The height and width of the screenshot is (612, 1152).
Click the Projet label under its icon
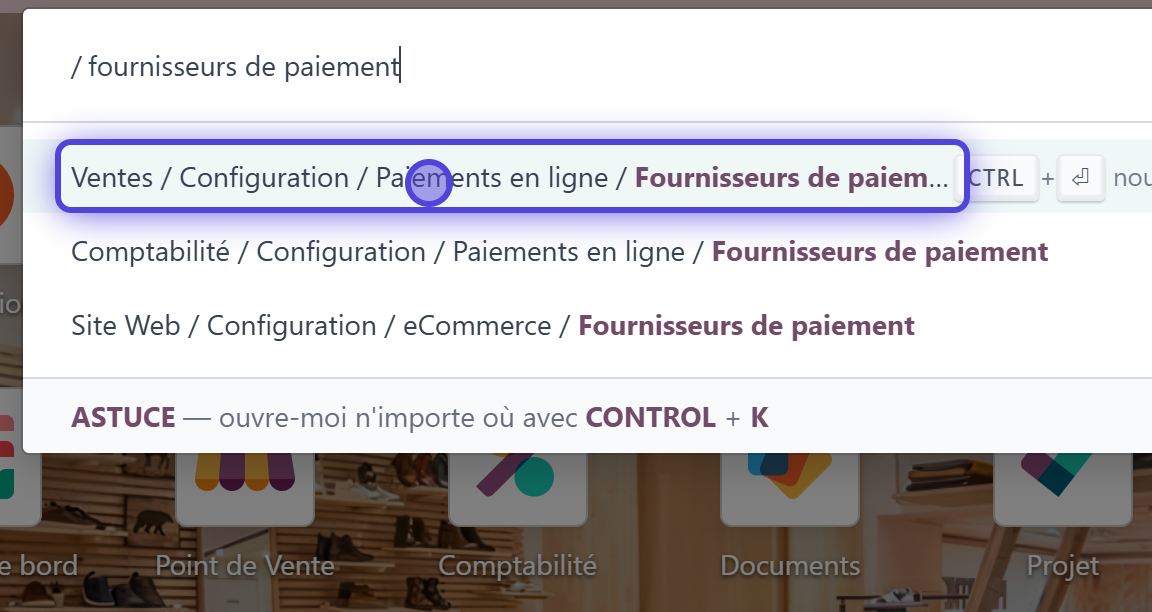click(1062, 566)
